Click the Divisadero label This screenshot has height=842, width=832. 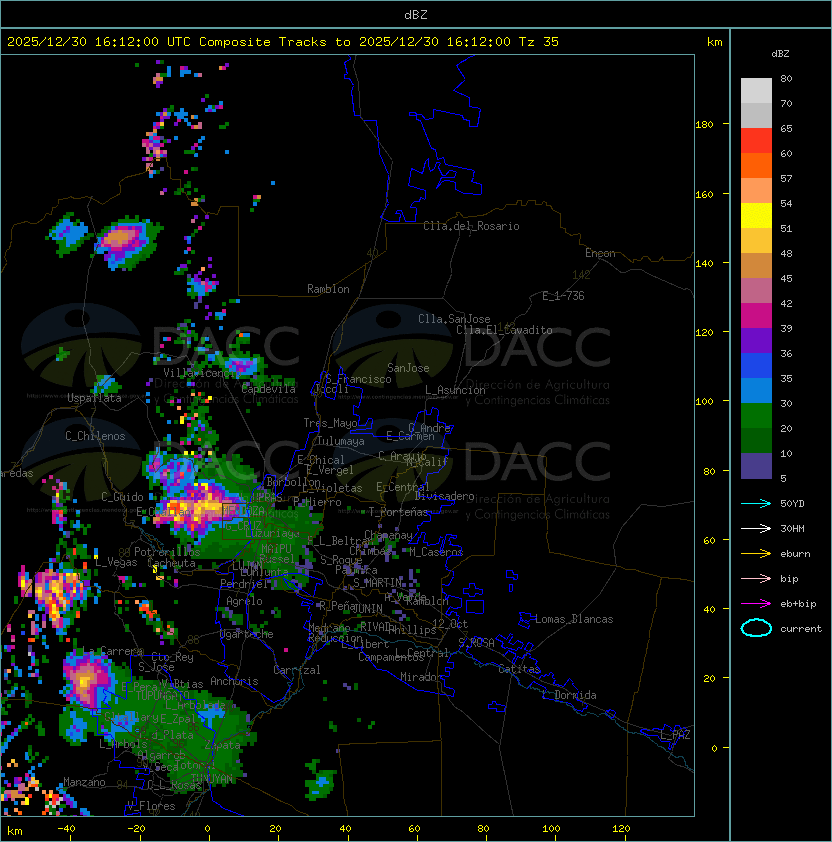click(x=445, y=496)
